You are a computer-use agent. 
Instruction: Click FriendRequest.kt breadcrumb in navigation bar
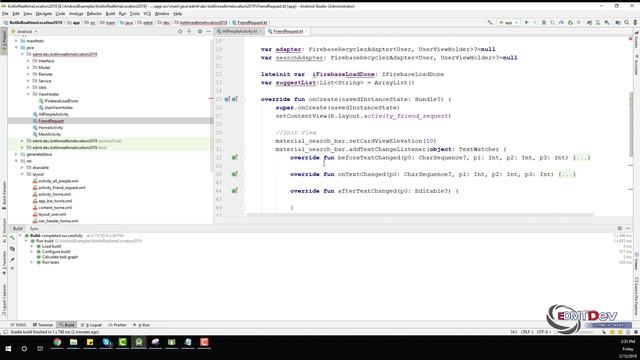[250, 22]
